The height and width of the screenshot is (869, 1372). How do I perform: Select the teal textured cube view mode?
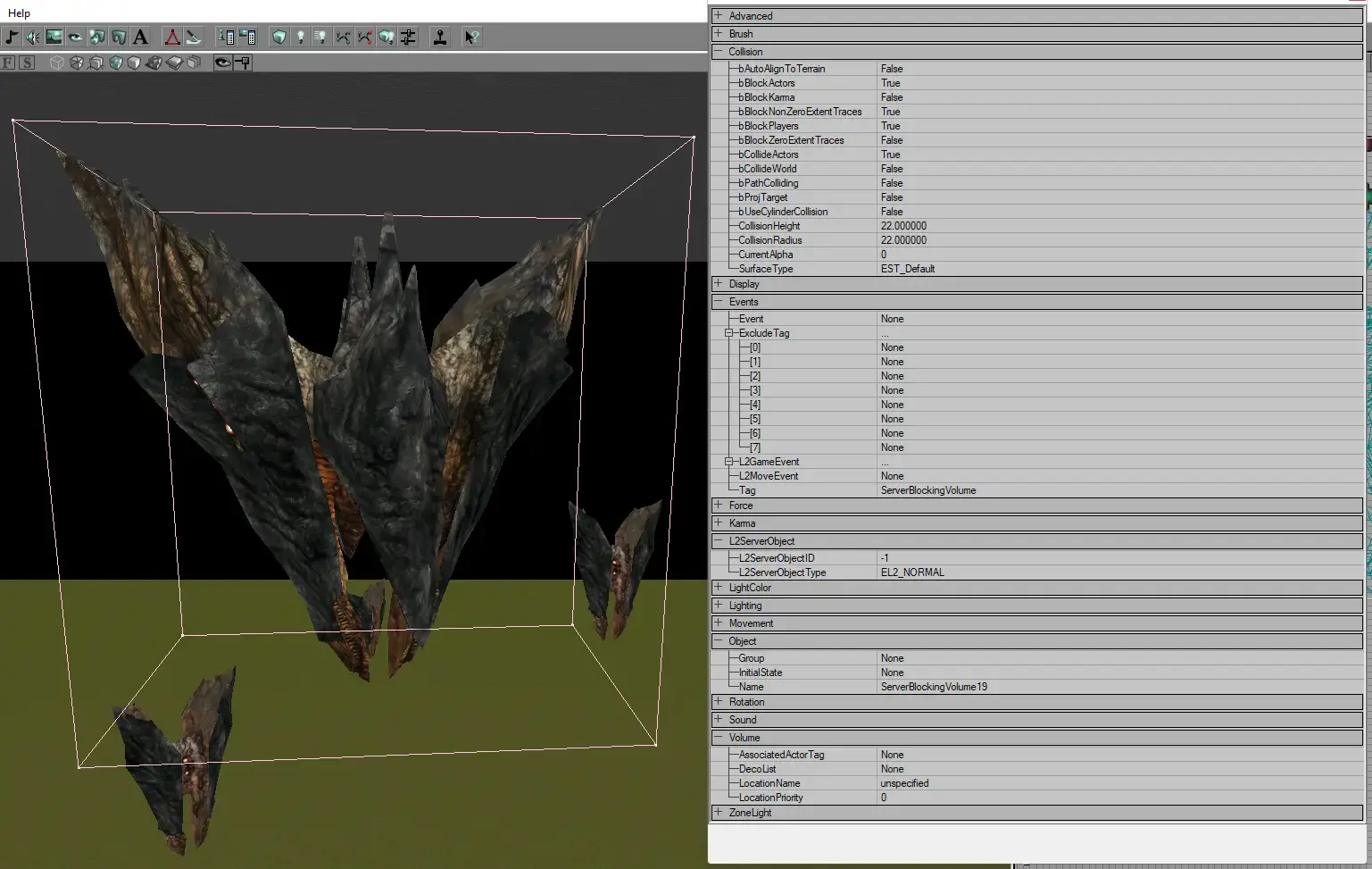coord(115,63)
